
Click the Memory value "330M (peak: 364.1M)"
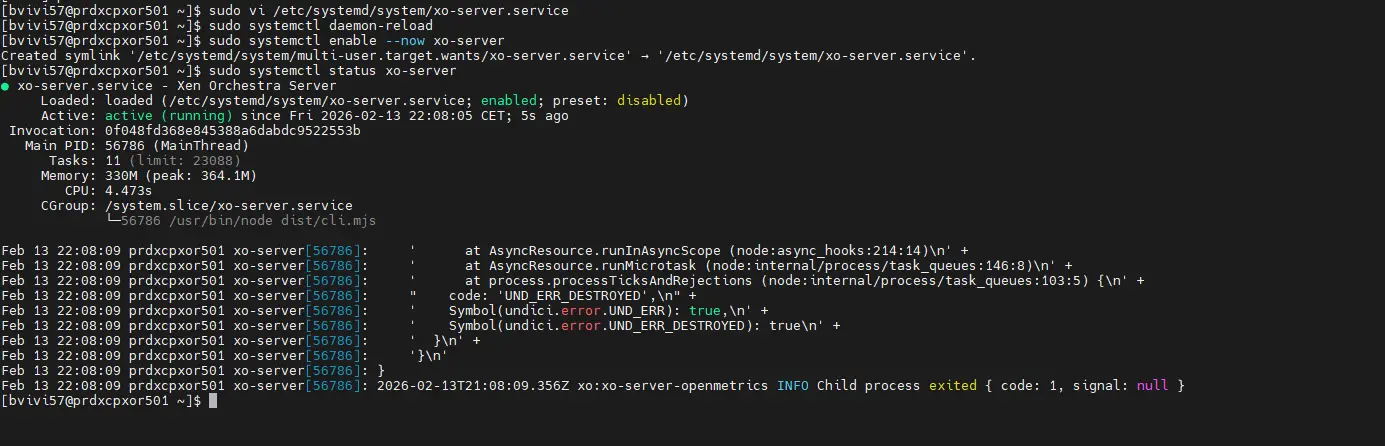(180, 175)
